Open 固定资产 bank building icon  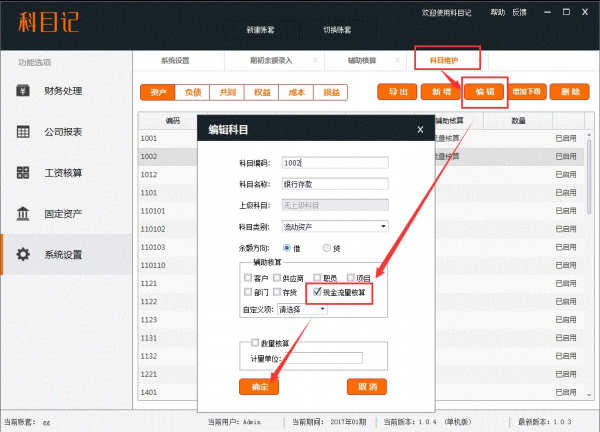tap(23, 214)
